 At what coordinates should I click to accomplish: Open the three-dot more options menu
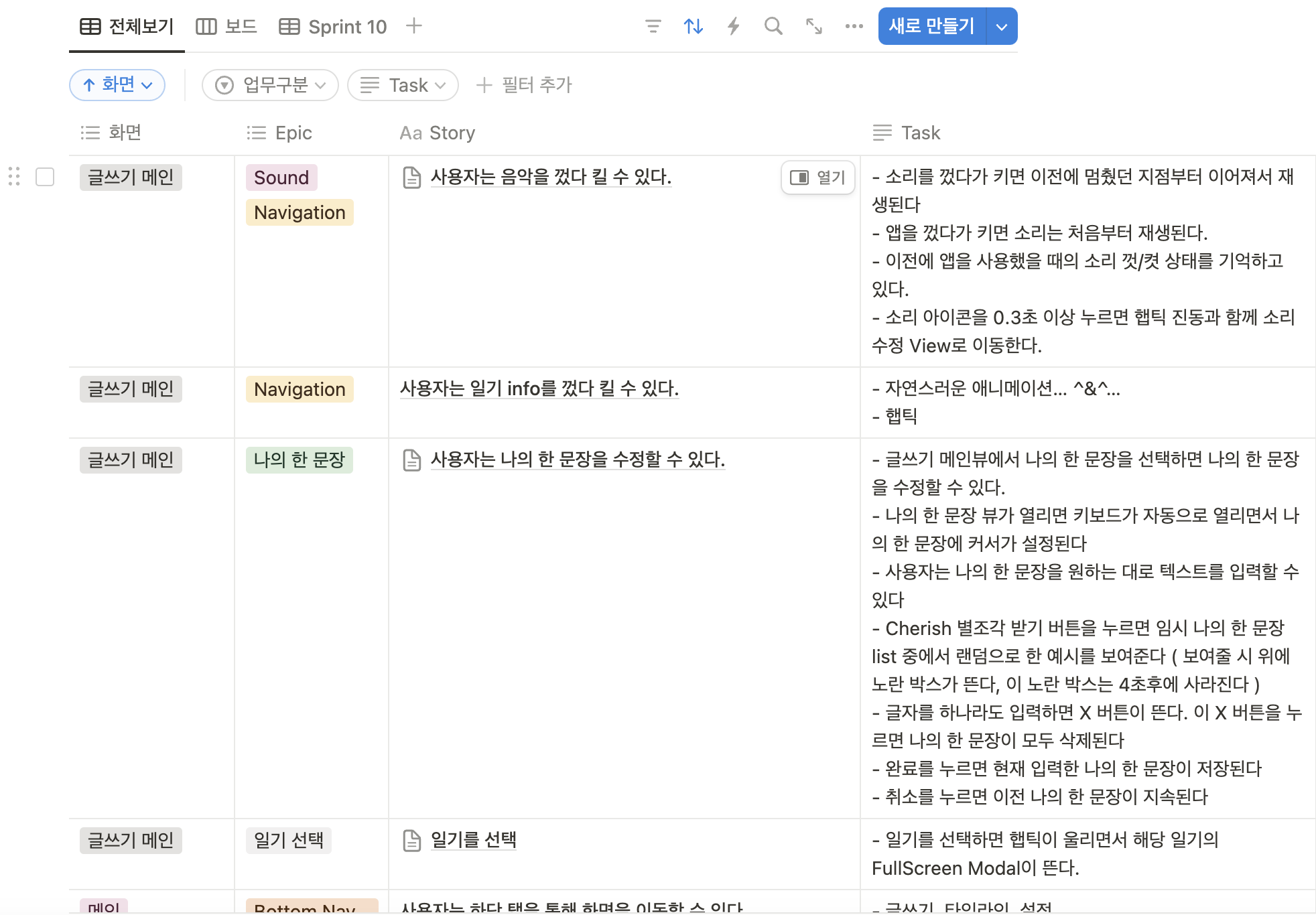coord(854,27)
